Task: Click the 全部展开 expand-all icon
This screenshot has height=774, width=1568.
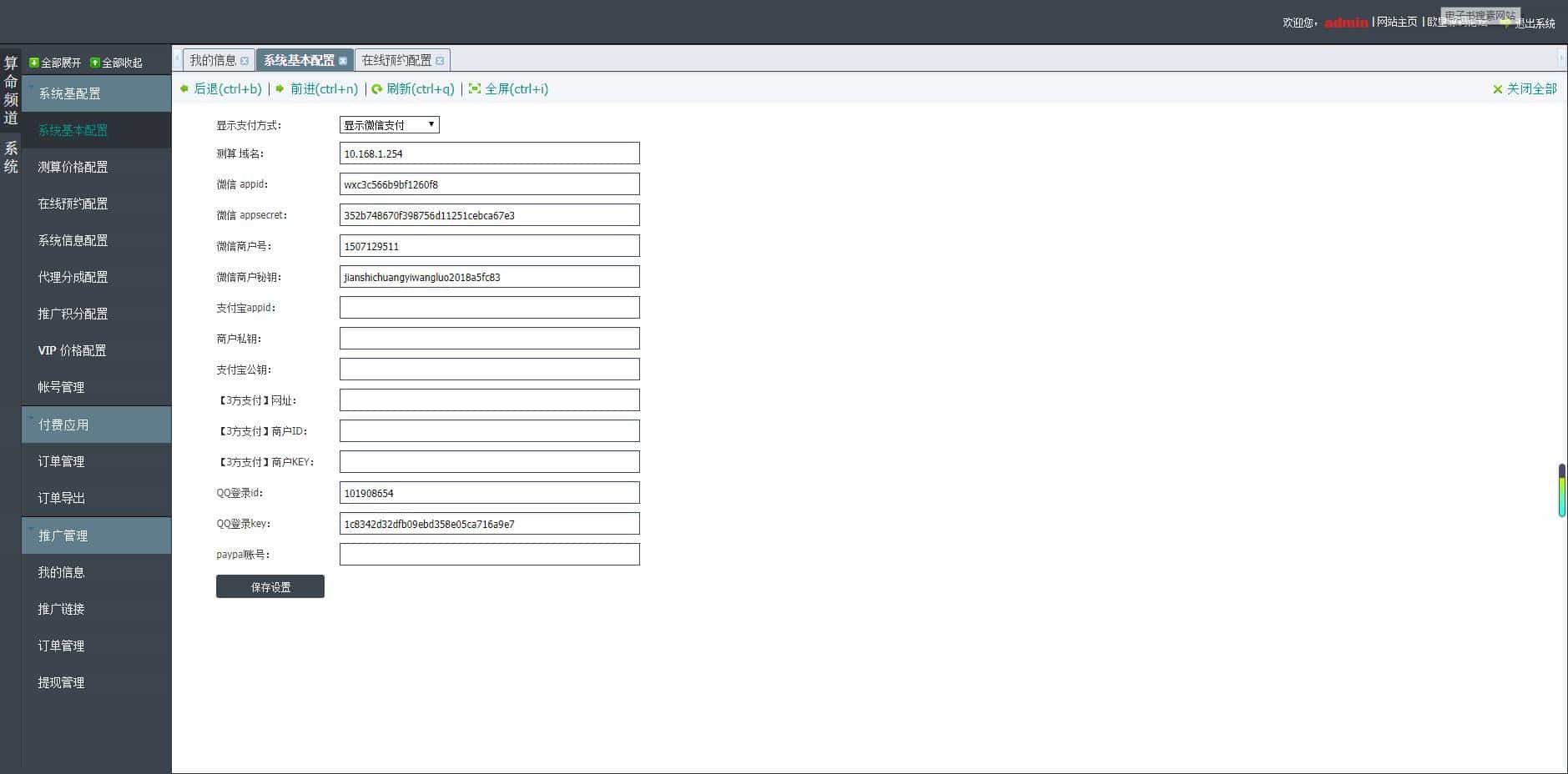Action: click(x=34, y=63)
